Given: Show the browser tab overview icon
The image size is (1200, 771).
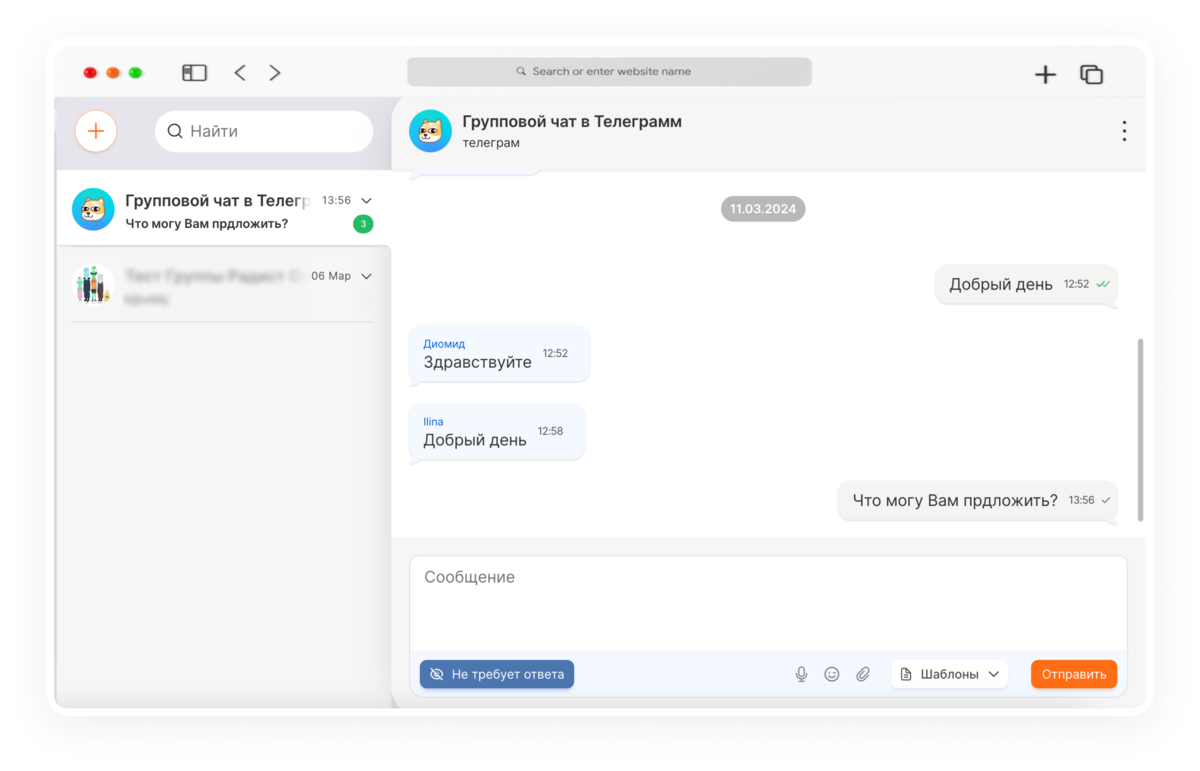Looking at the screenshot, I should 1091,74.
